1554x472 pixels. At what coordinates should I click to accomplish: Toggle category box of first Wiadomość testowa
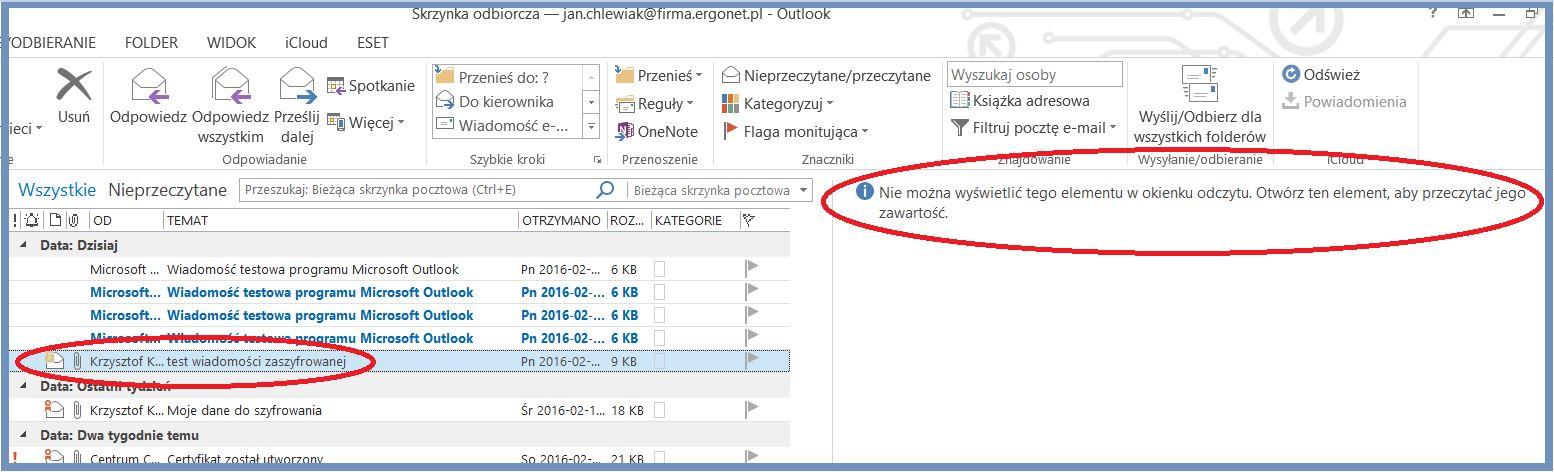[x=659, y=269]
